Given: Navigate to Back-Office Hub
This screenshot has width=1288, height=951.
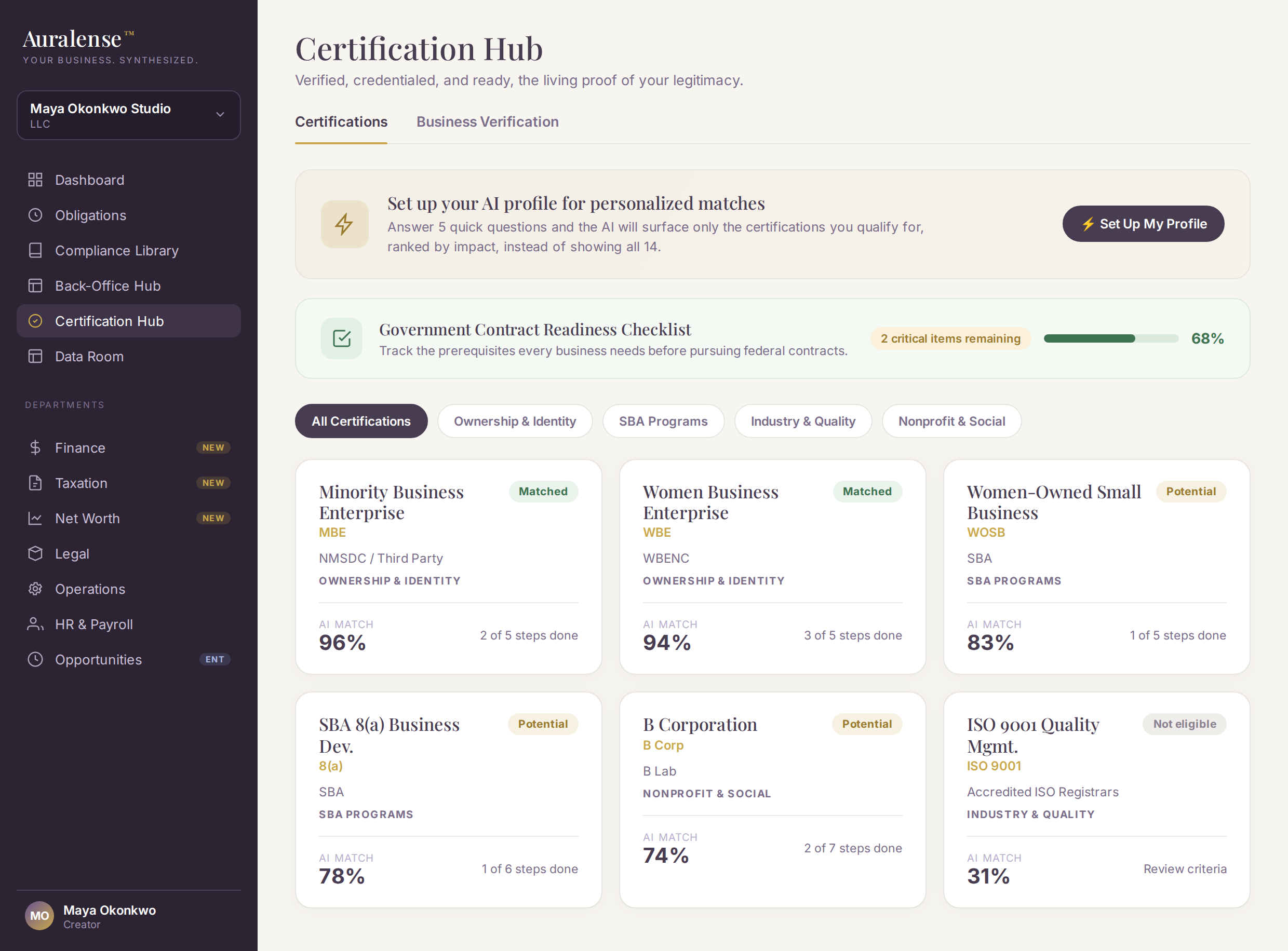Looking at the screenshot, I should pyautogui.click(x=128, y=286).
